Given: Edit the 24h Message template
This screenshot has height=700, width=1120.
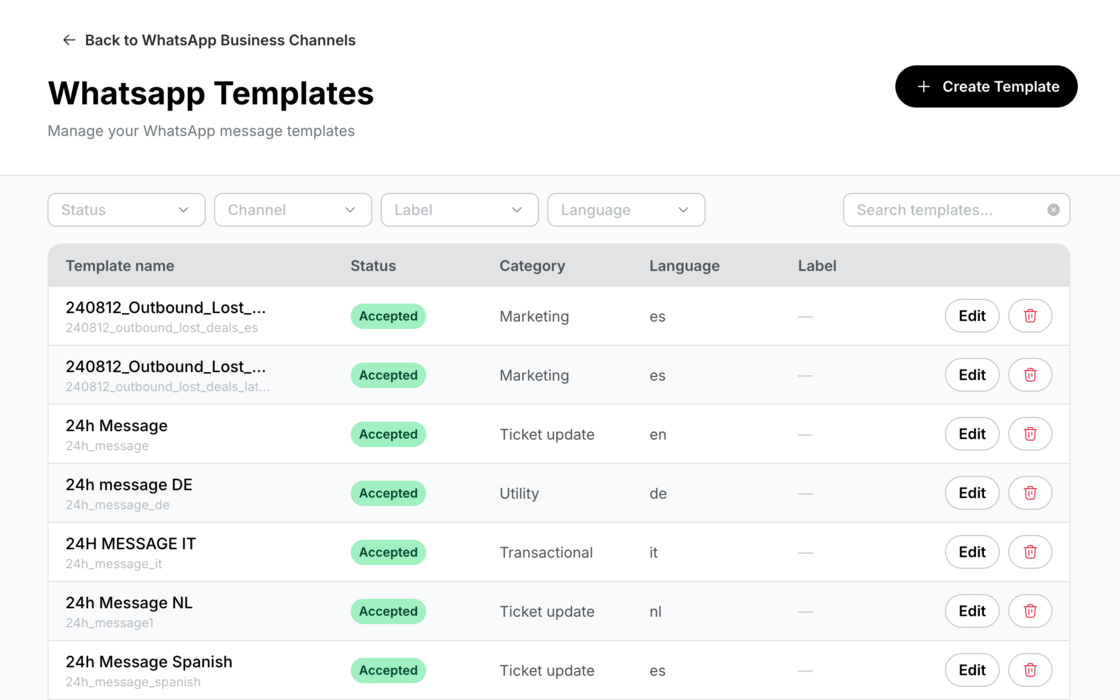Looking at the screenshot, I should tap(971, 434).
